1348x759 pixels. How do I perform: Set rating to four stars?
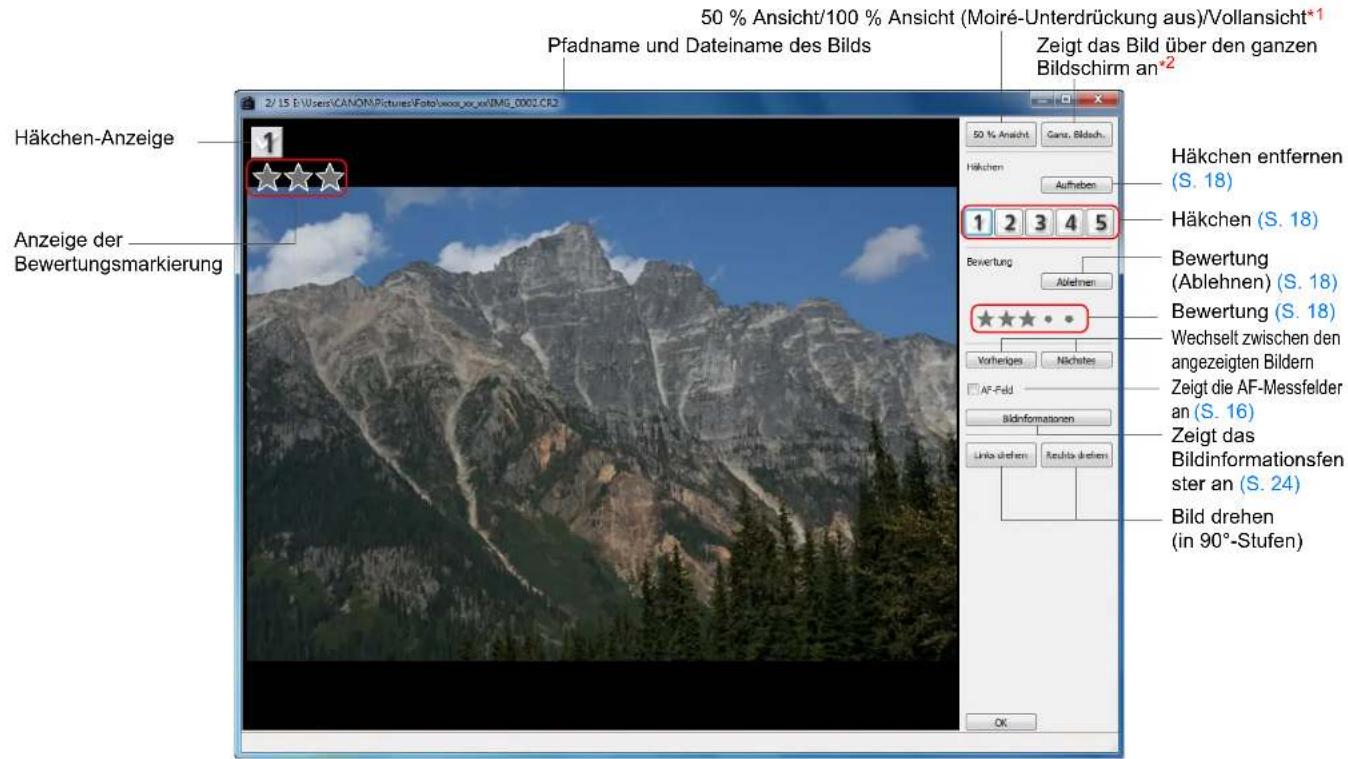click(x=1049, y=320)
